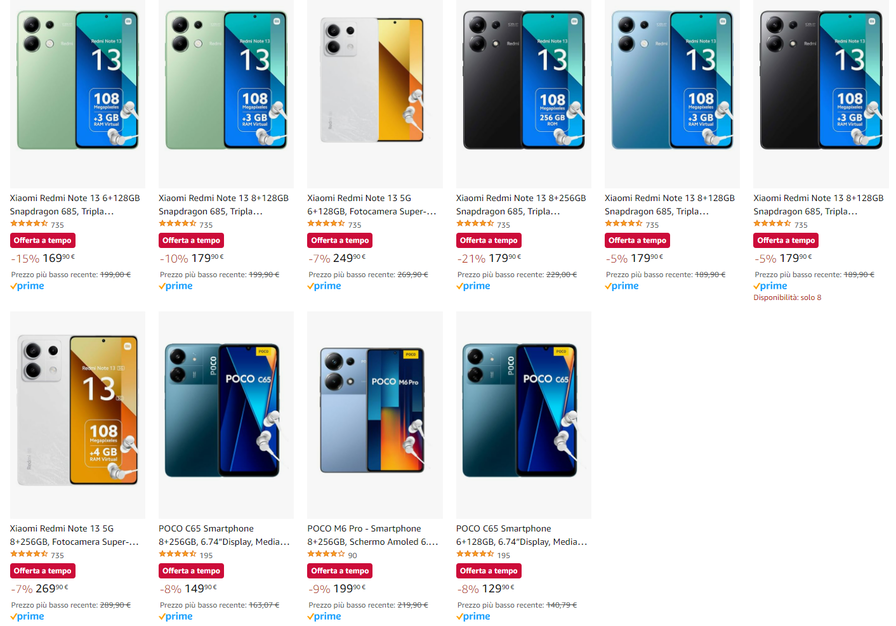Click the 90 reviews count for POCO M6 Pro
Image resolution: width=896 pixels, height=626 pixels.
pos(352,555)
